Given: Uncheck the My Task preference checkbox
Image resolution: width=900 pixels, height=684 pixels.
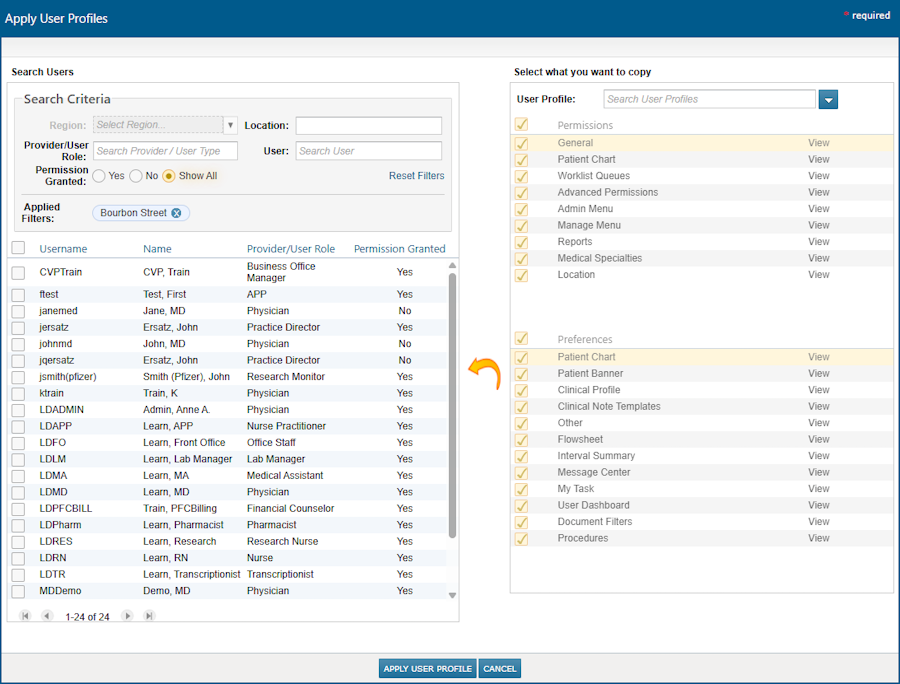Looking at the screenshot, I should click(521, 489).
